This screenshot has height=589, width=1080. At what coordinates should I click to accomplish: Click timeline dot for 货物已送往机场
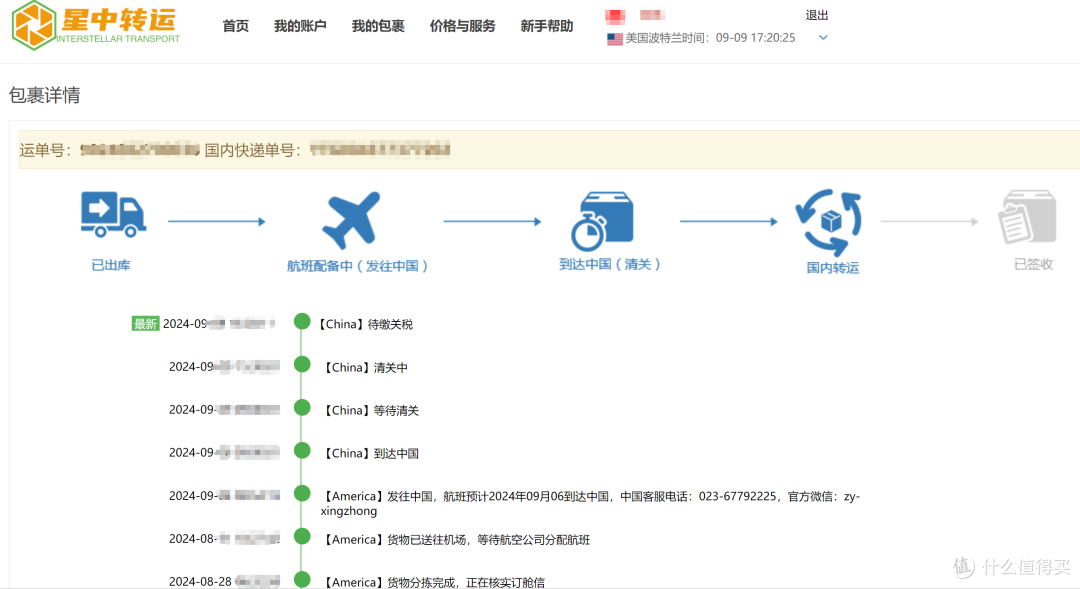point(302,536)
